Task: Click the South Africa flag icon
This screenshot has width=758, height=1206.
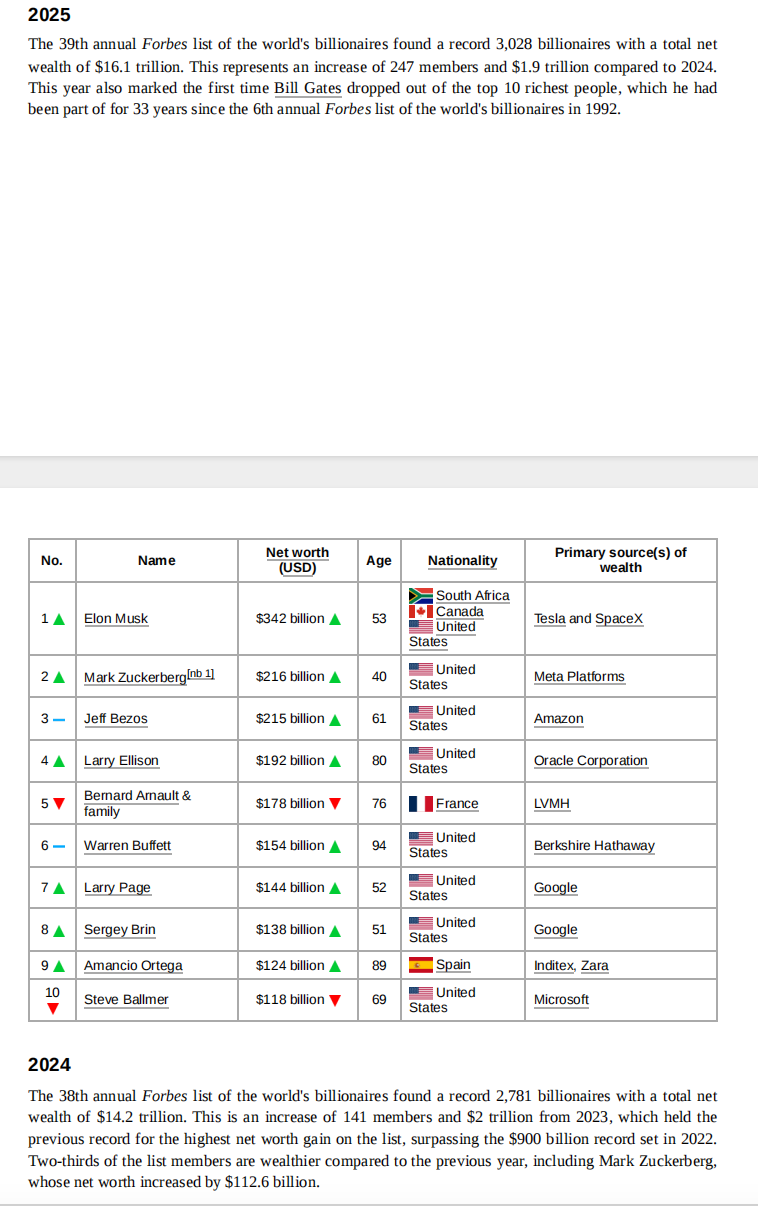Action: [x=421, y=595]
